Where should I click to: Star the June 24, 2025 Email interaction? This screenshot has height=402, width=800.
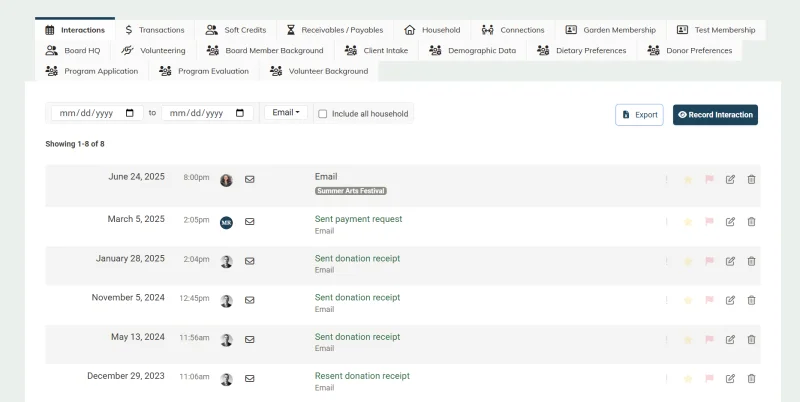(688, 180)
